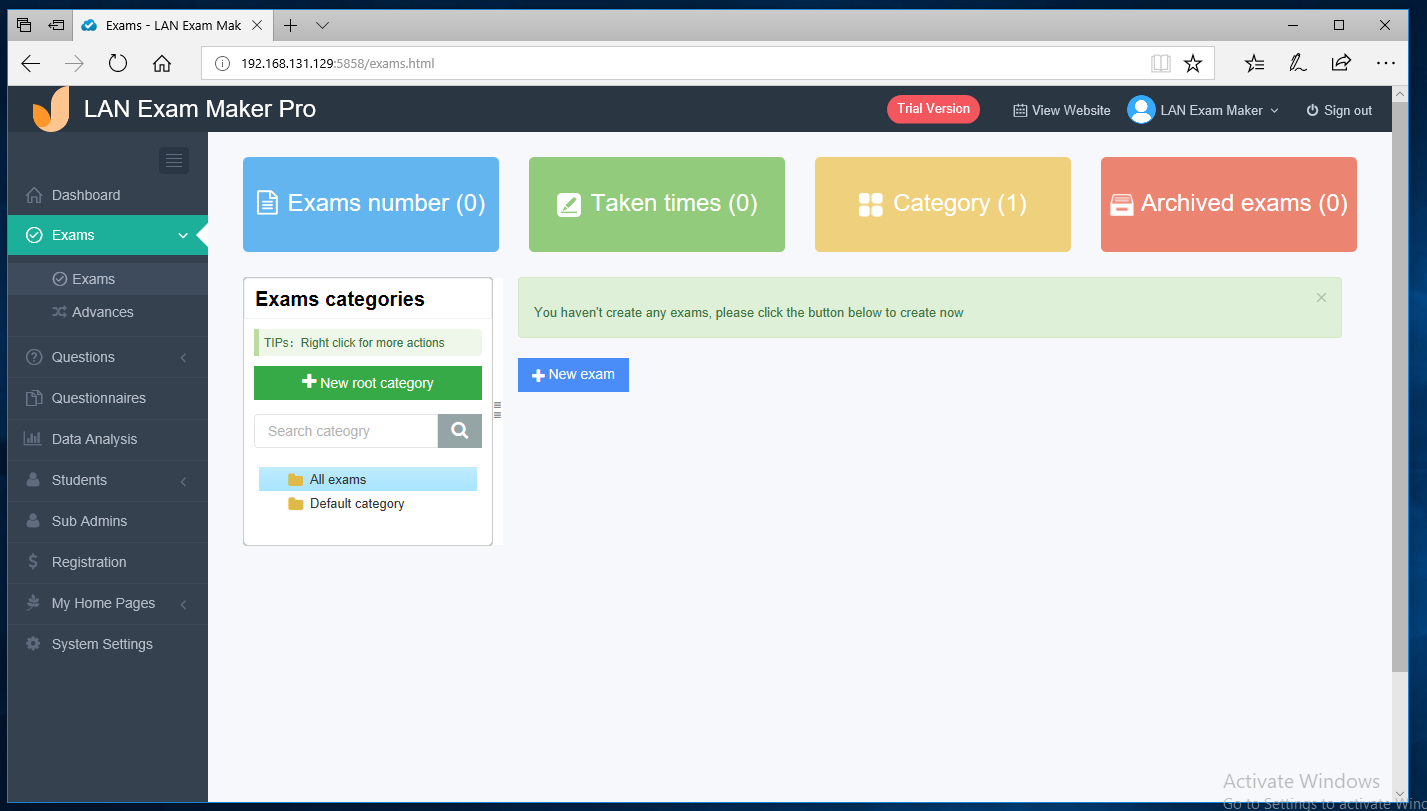Click the Trial Version badge
This screenshot has width=1427, height=811.
tap(932, 109)
